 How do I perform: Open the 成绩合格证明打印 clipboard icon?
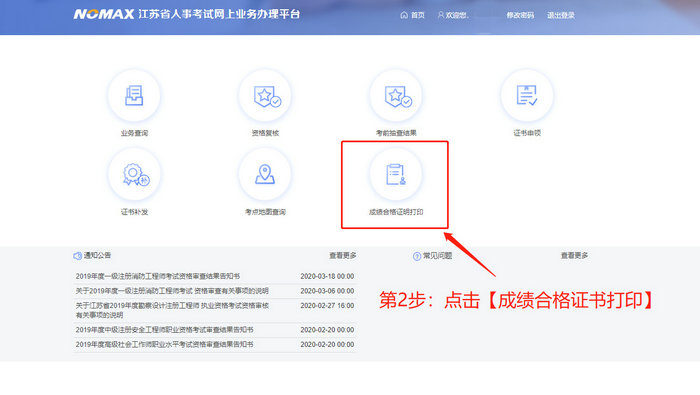396,175
